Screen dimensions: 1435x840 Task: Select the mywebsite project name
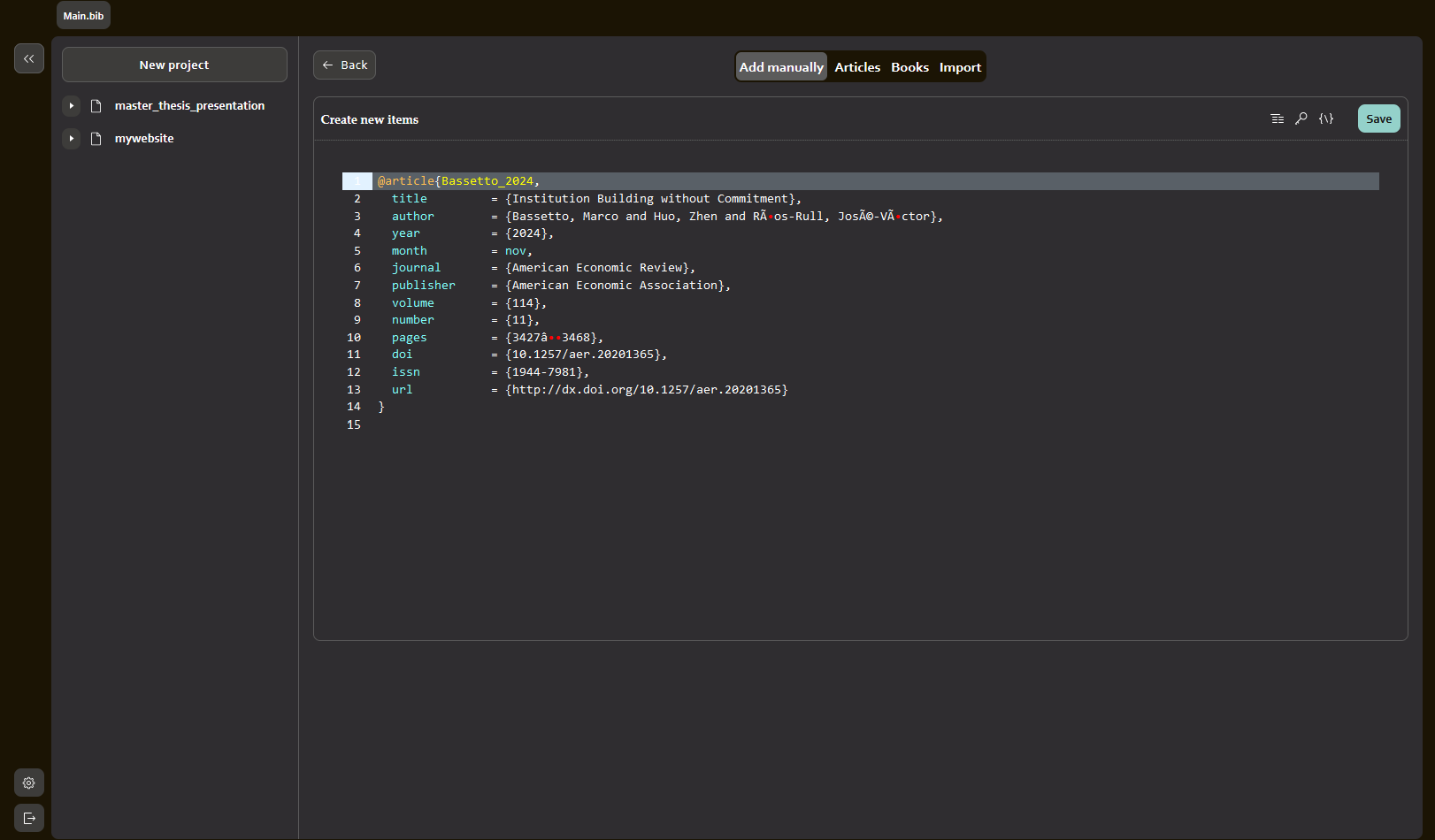(x=144, y=139)
